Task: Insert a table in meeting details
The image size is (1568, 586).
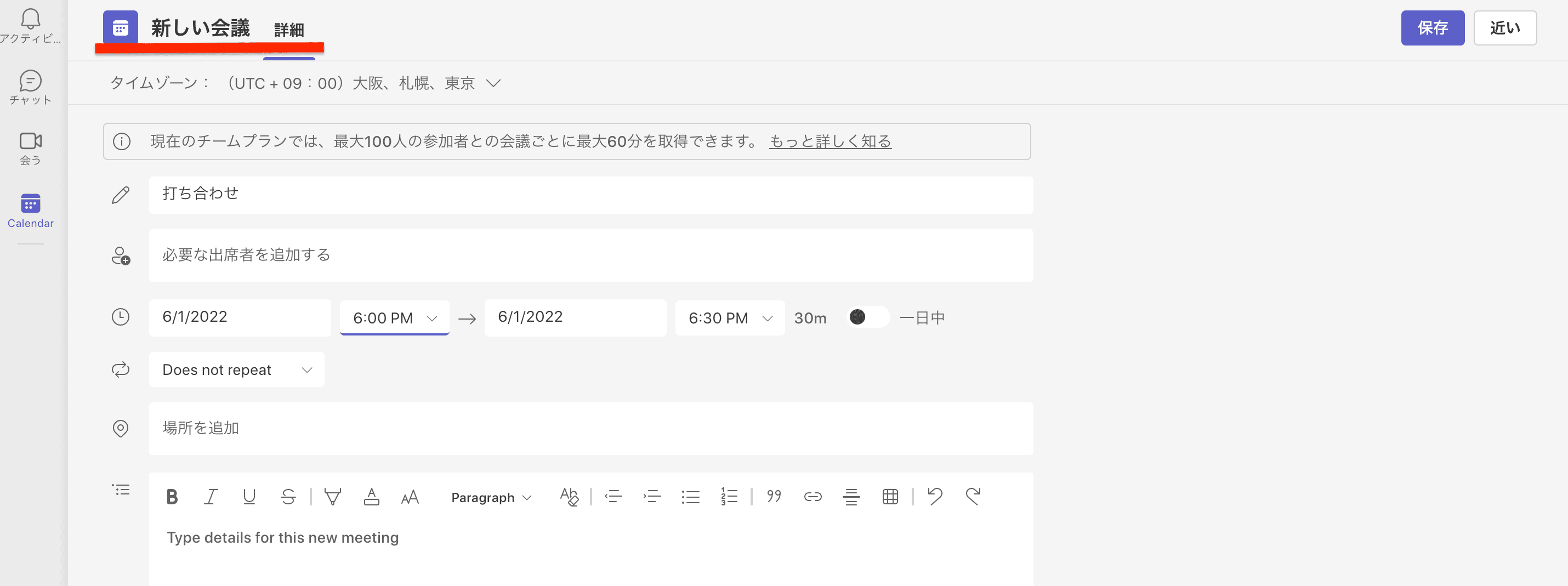Action: (x=890, y=497)
